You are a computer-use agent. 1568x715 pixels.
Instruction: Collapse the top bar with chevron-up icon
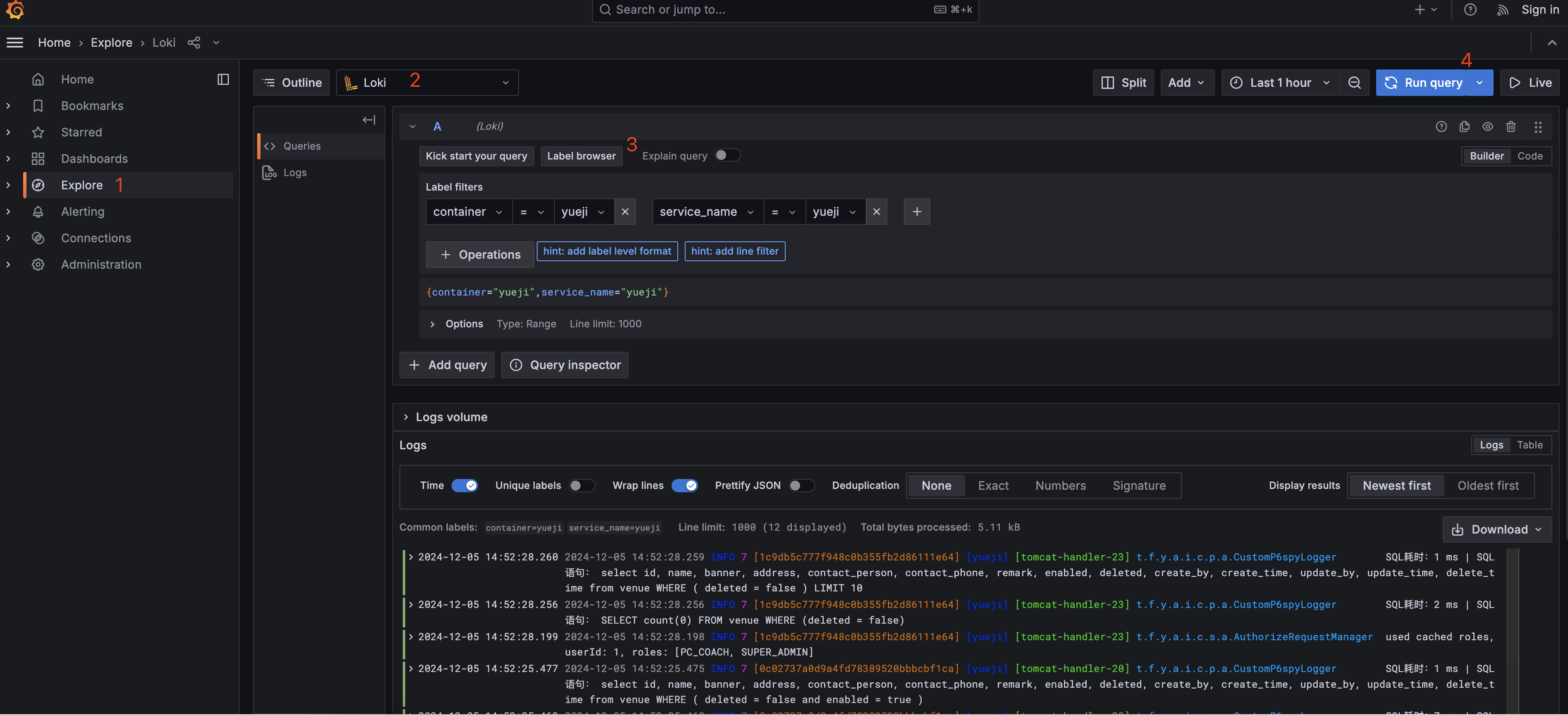point(1551,43)
